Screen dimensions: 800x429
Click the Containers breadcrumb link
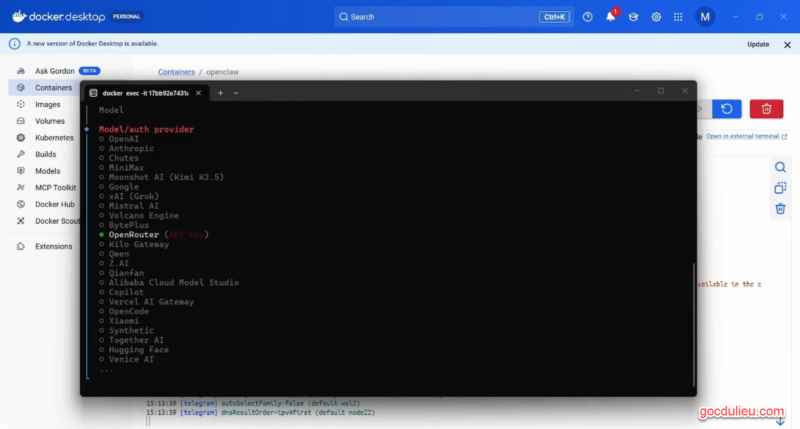point(178,72)
